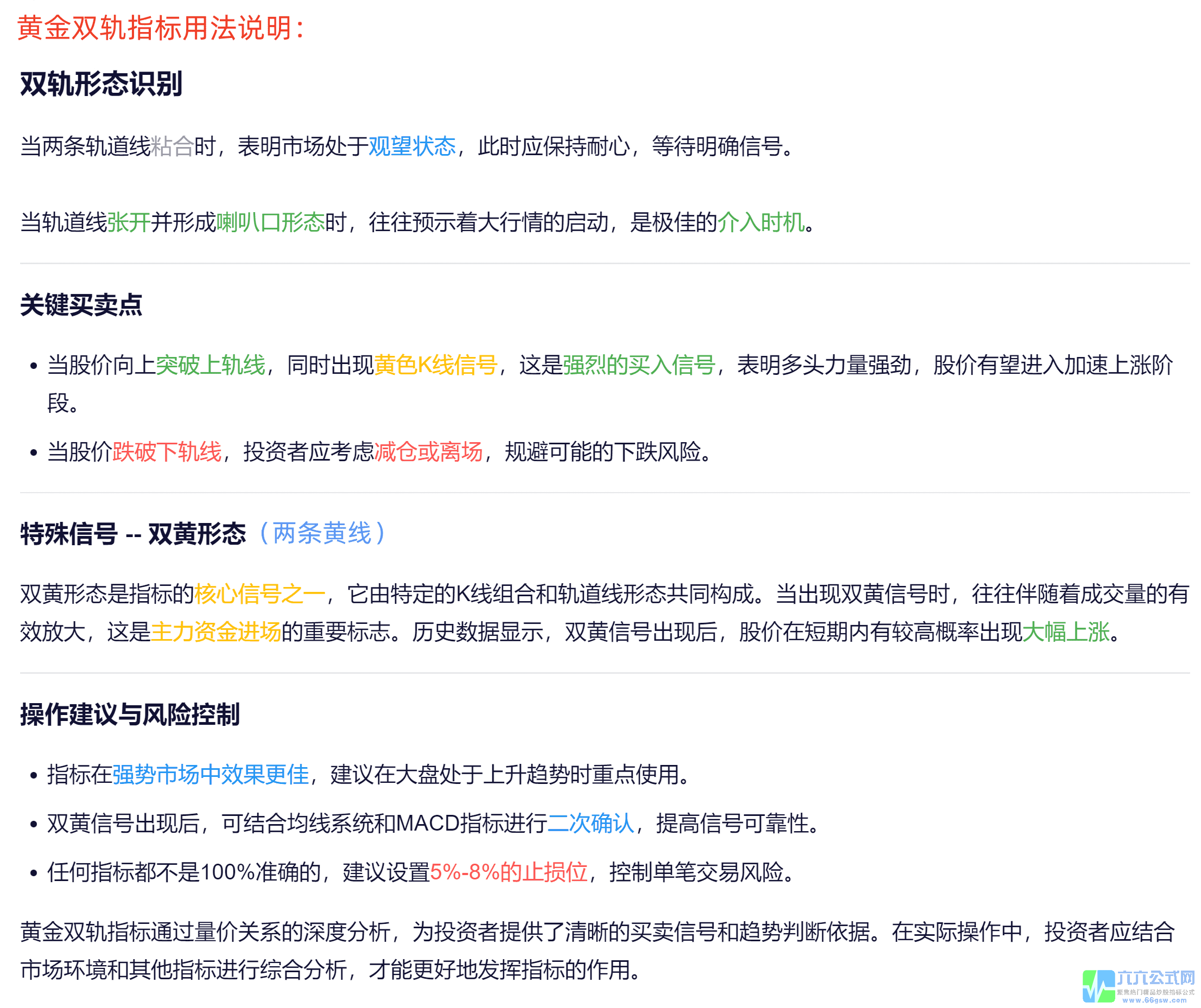The width and height of the screenshot is (1201, 1008).
Task: Click the www.66gsw.com watermark URL
Action: [1154, 1000]
